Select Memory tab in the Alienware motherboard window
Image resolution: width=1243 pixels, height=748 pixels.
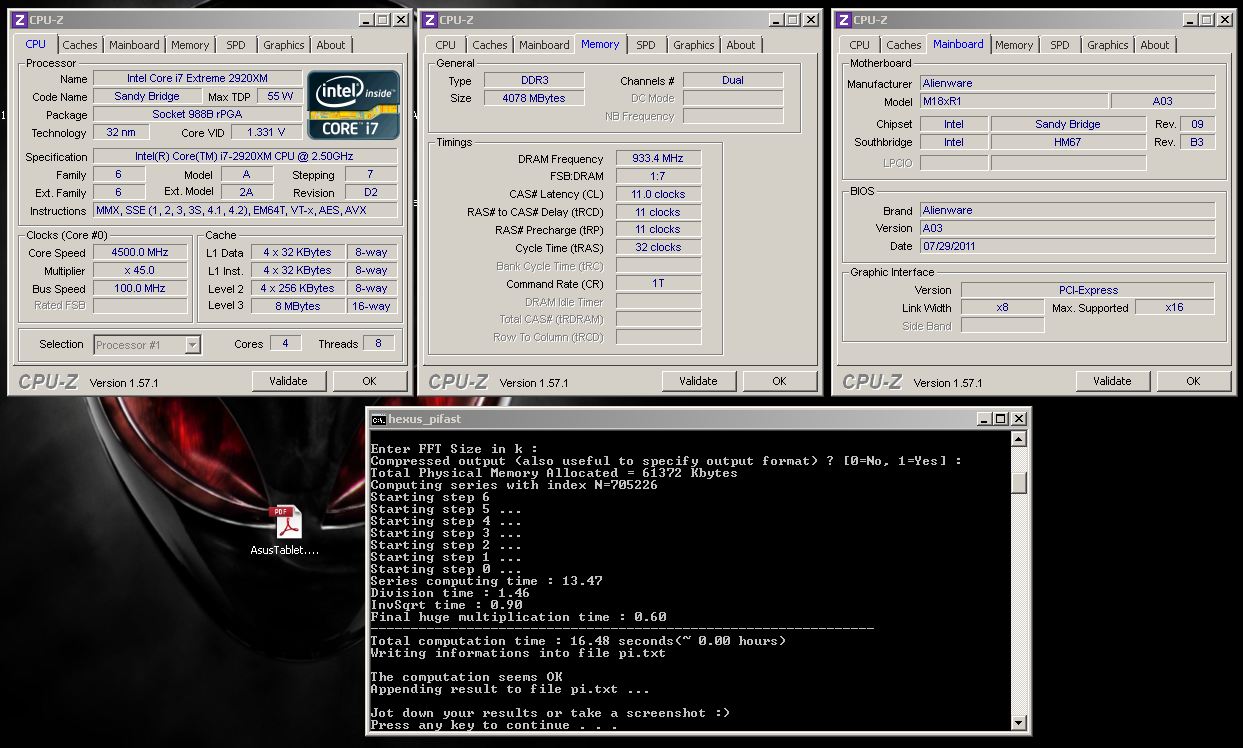[1014, 45]
